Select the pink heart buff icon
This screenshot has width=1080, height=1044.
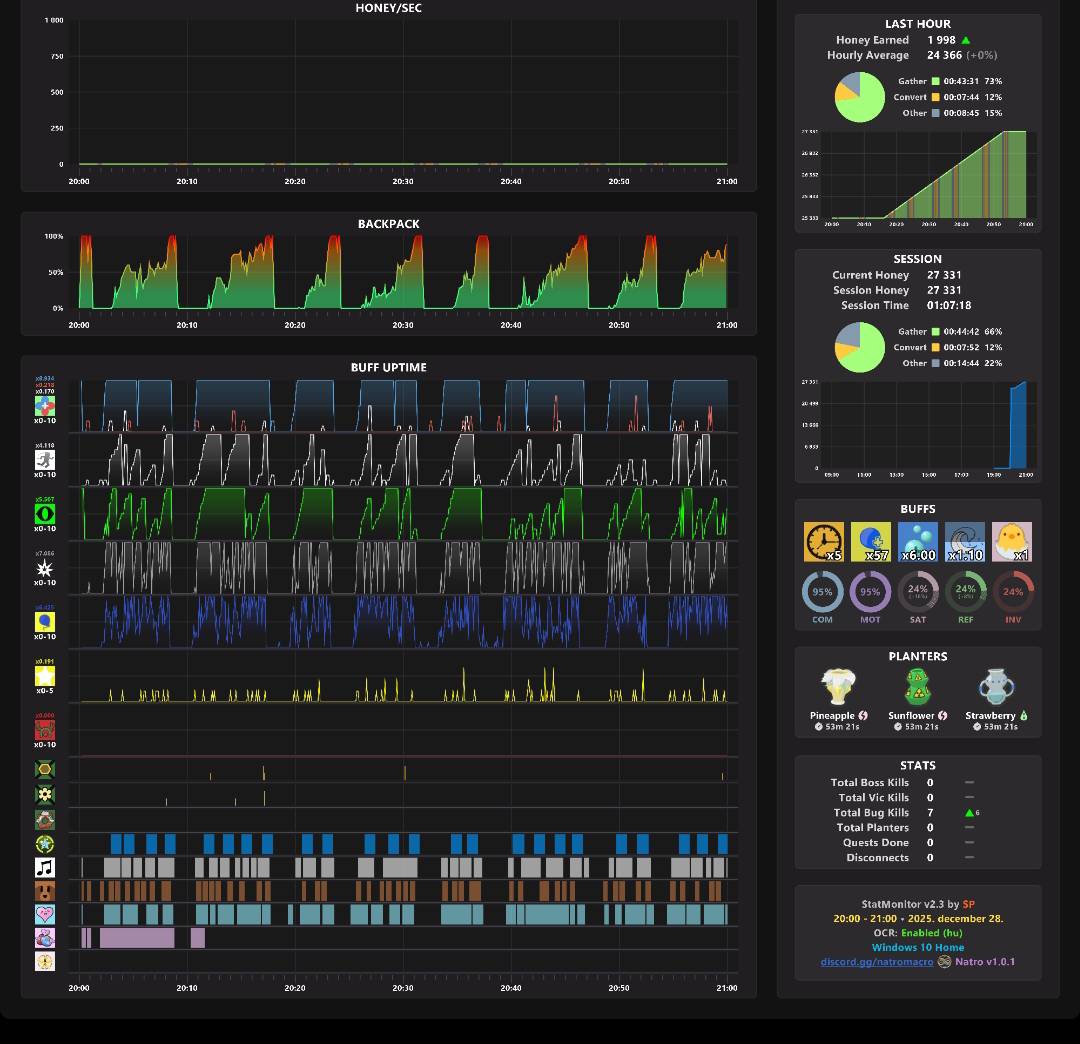coord(45,915)
